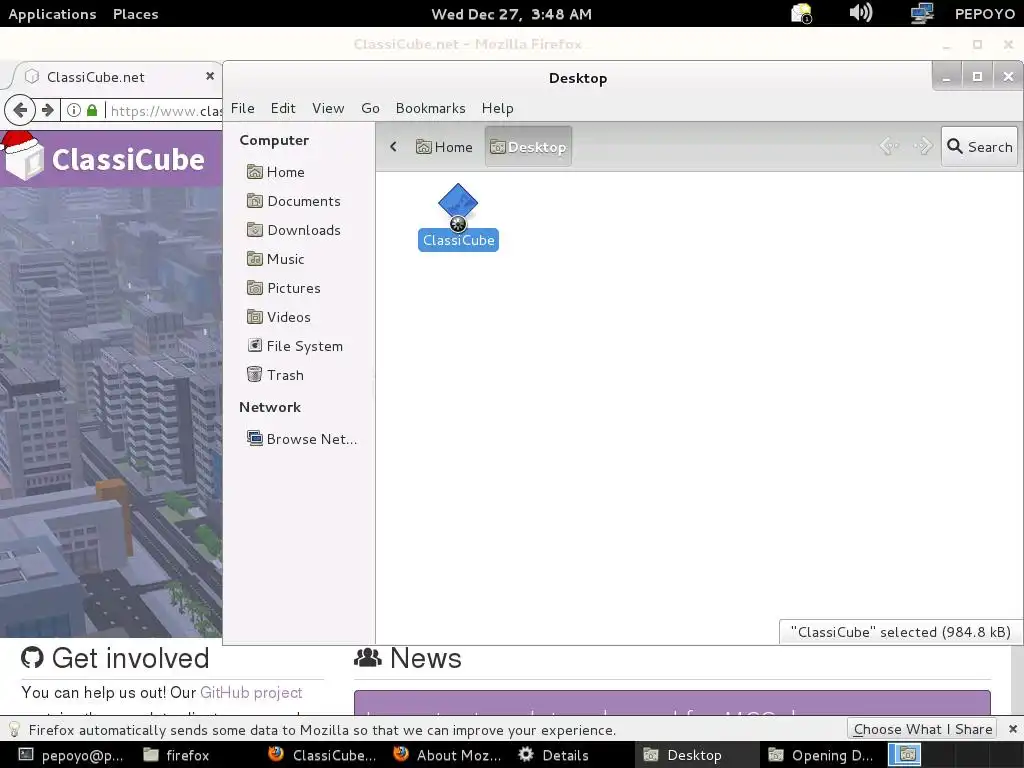The width and height of the screenshot is (1024, 768).
Task: Open the Go menu
Action: pos(370,108)
